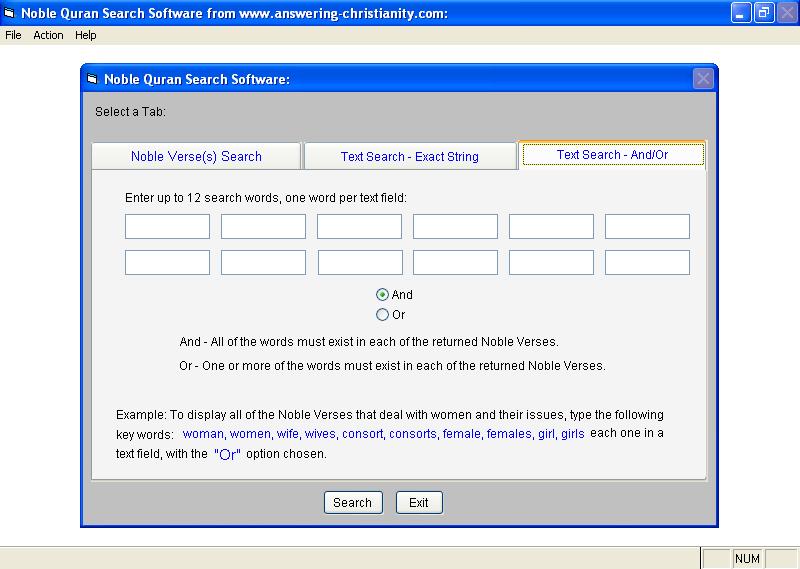Click the inner dialog title bar icon
The image size is (800, 569).
click(92, 79)
